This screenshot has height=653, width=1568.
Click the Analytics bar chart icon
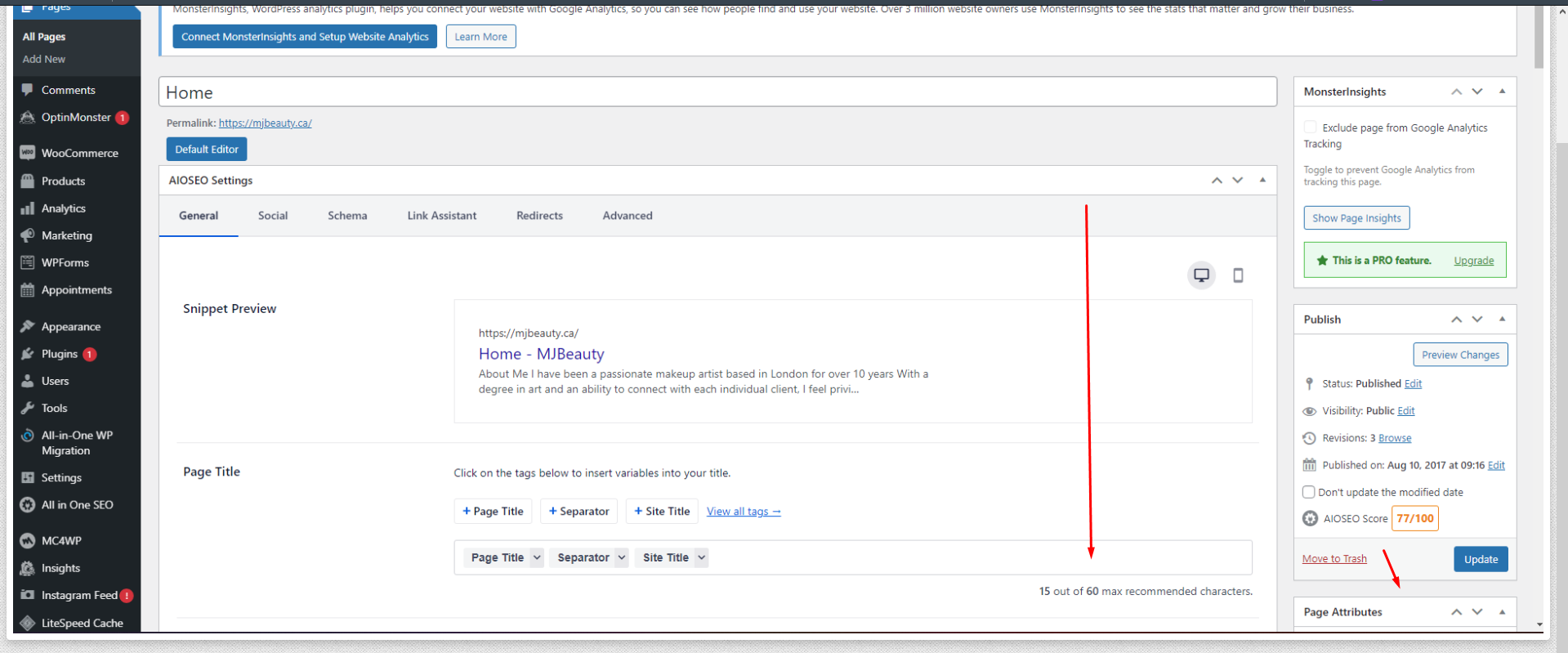28,208
